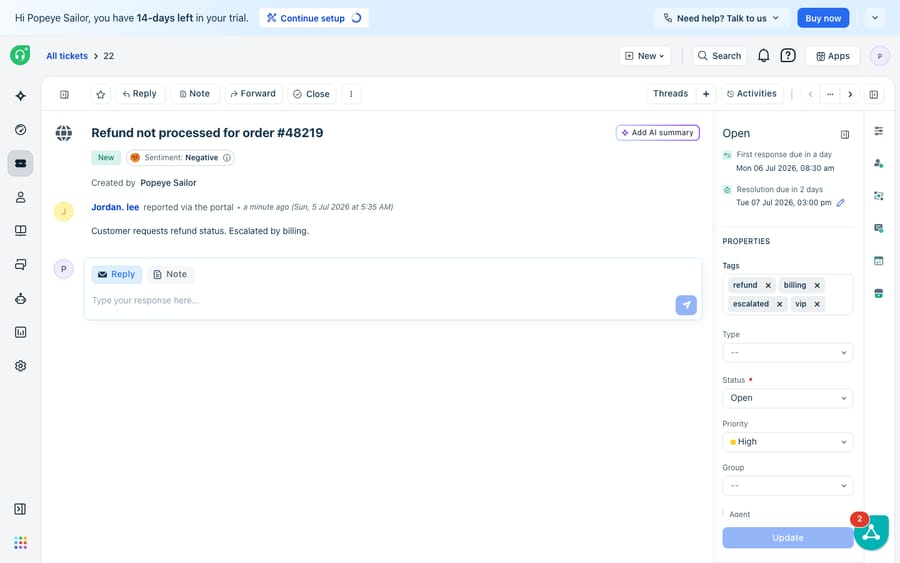
Task: Open the Admin settings gear icon
Action: 21,366
